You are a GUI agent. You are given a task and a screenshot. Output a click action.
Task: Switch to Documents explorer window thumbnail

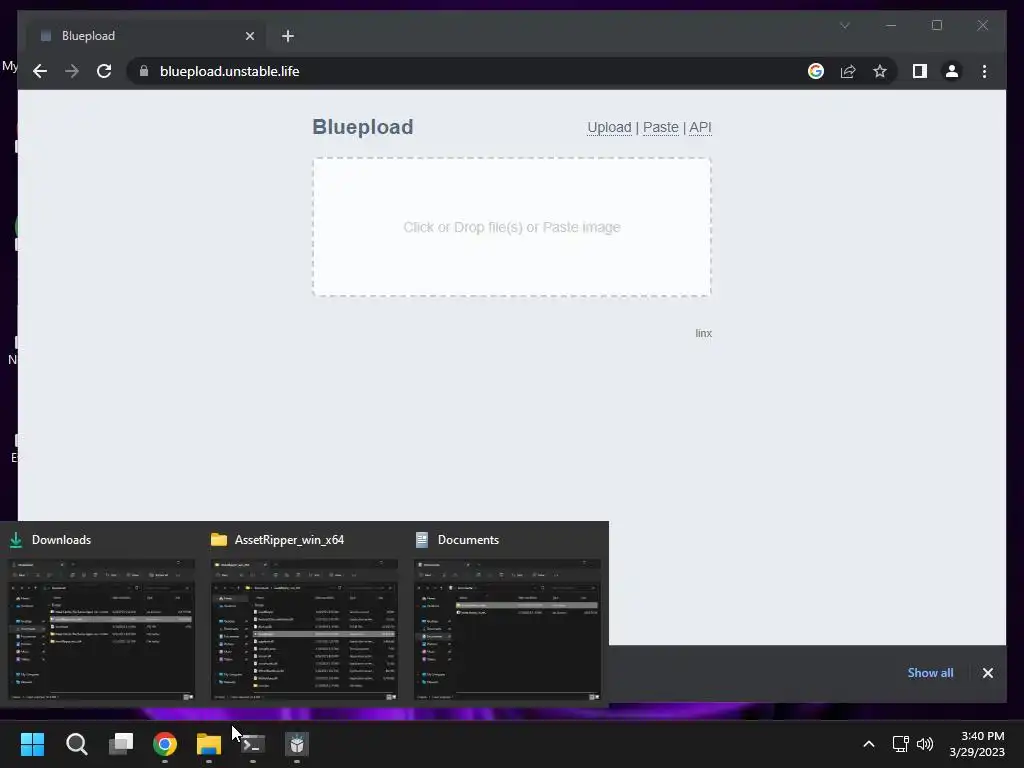[507, 630]
